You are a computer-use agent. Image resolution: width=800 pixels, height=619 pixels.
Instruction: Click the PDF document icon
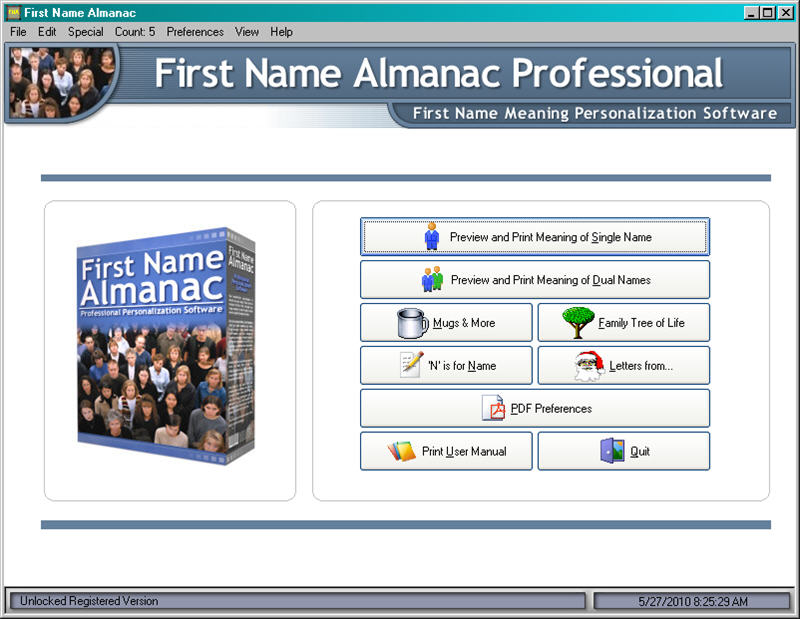click(x=493, y=408)
